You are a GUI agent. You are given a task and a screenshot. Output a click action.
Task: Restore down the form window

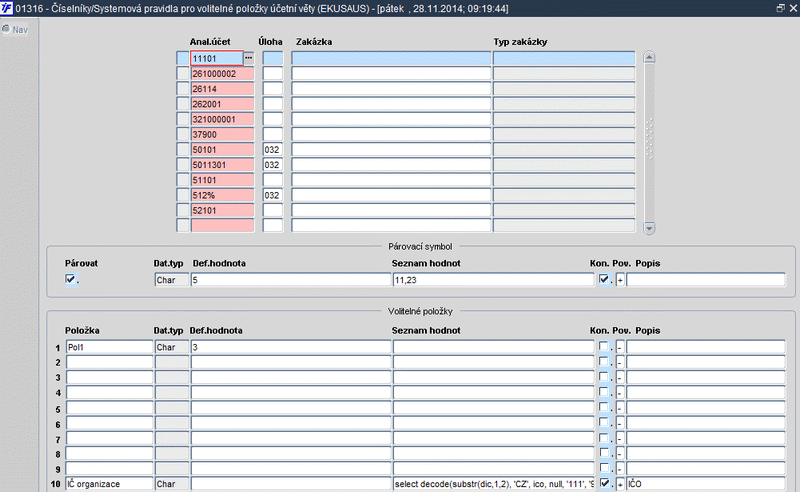[x=781, y=8]
